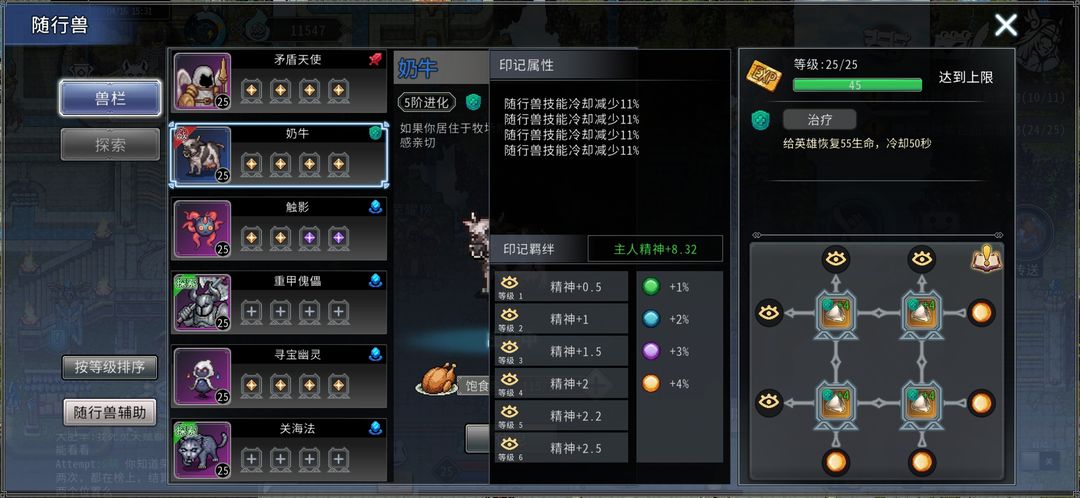Click the top-left equipped rune slot
The image size is (1080, 498).
pyautogui.click(x=836, y=314)
